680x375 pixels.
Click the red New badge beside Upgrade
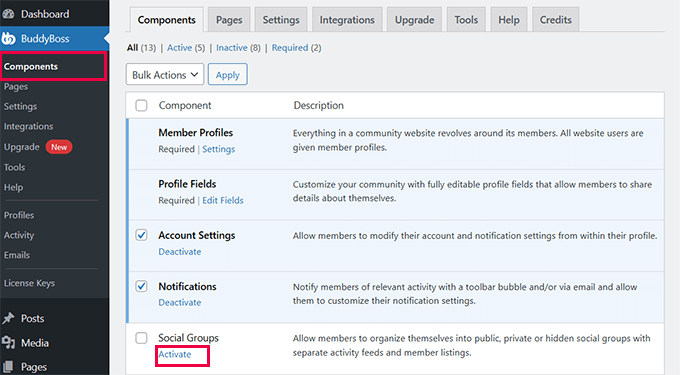[59, 147]
